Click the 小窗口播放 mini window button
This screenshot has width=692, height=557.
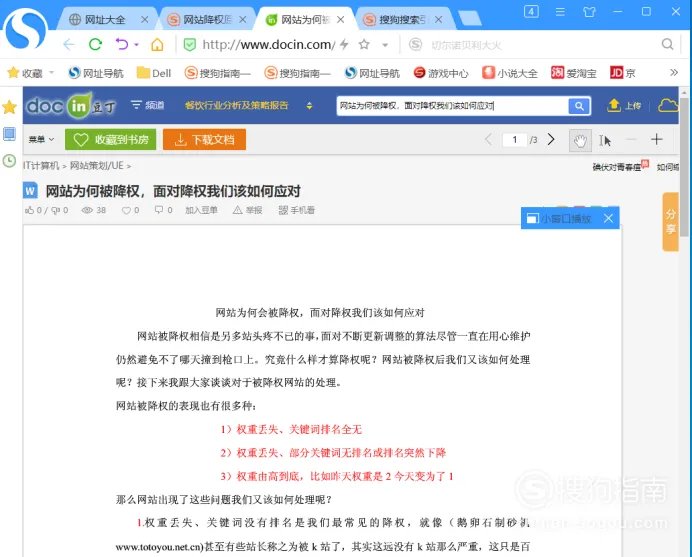click(x=559, y=218)
